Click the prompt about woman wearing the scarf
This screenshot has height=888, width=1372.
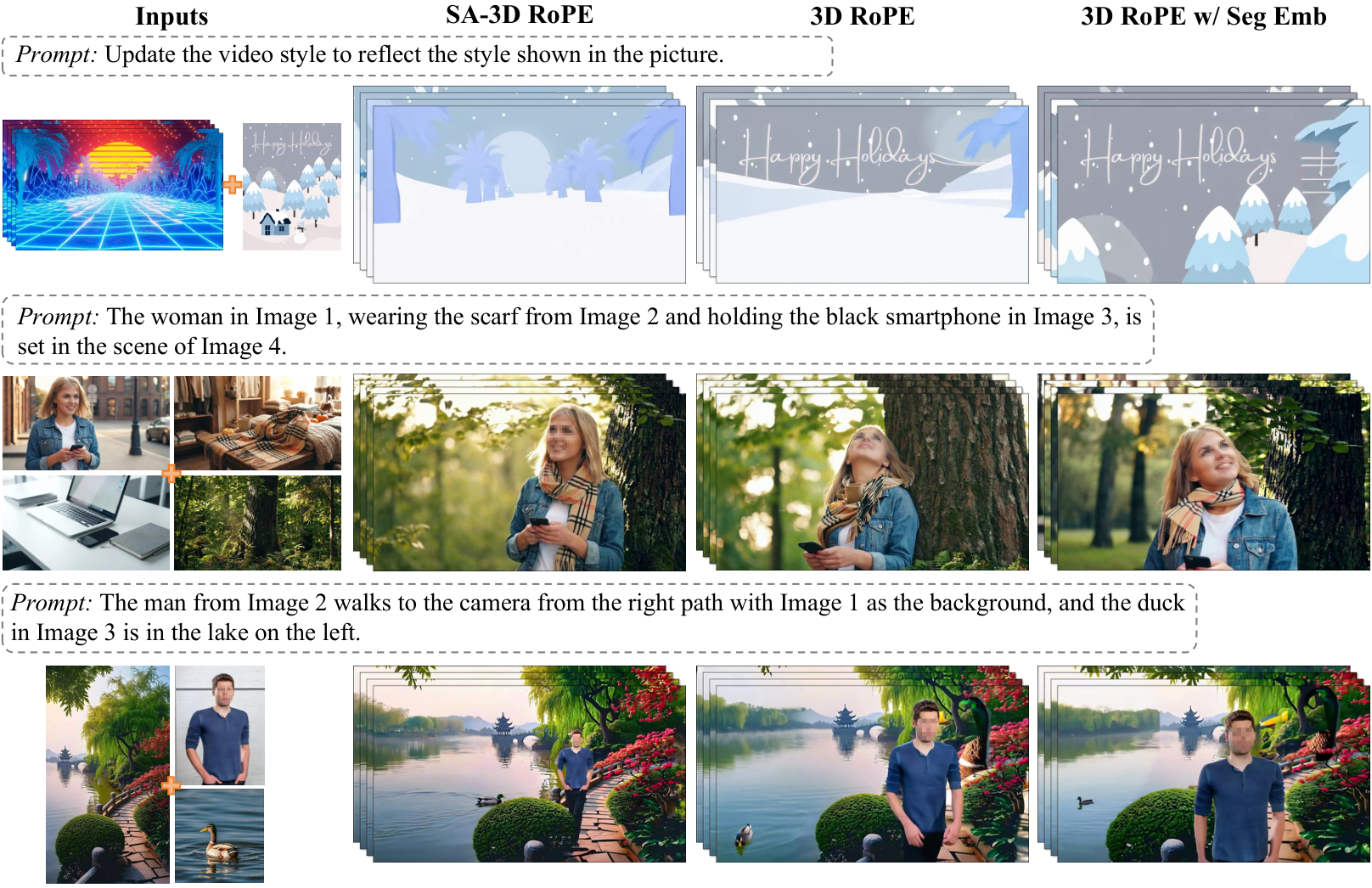pyautogui.click(x=578, y=330)
